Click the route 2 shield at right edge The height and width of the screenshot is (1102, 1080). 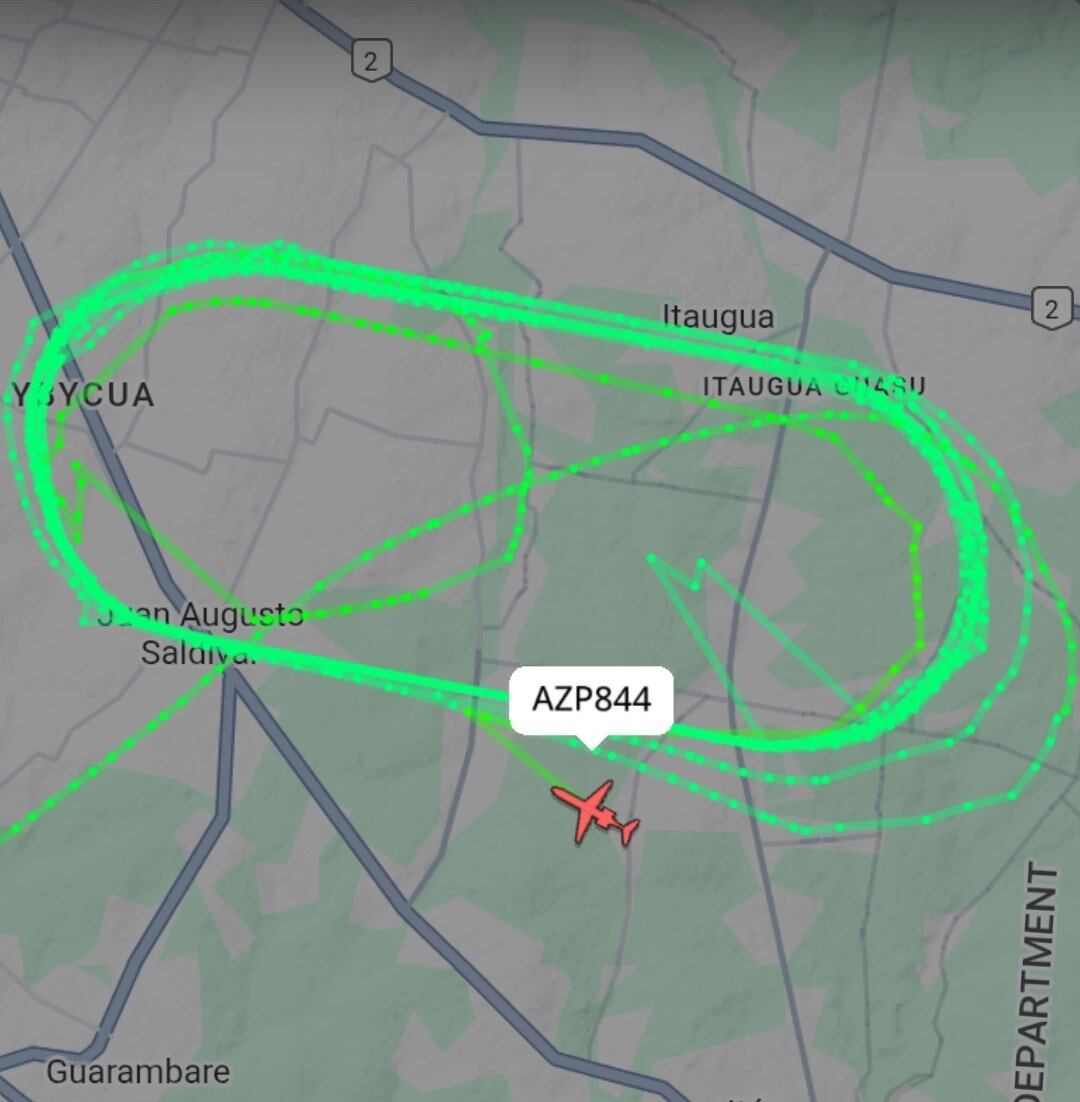pos(1051,308)
